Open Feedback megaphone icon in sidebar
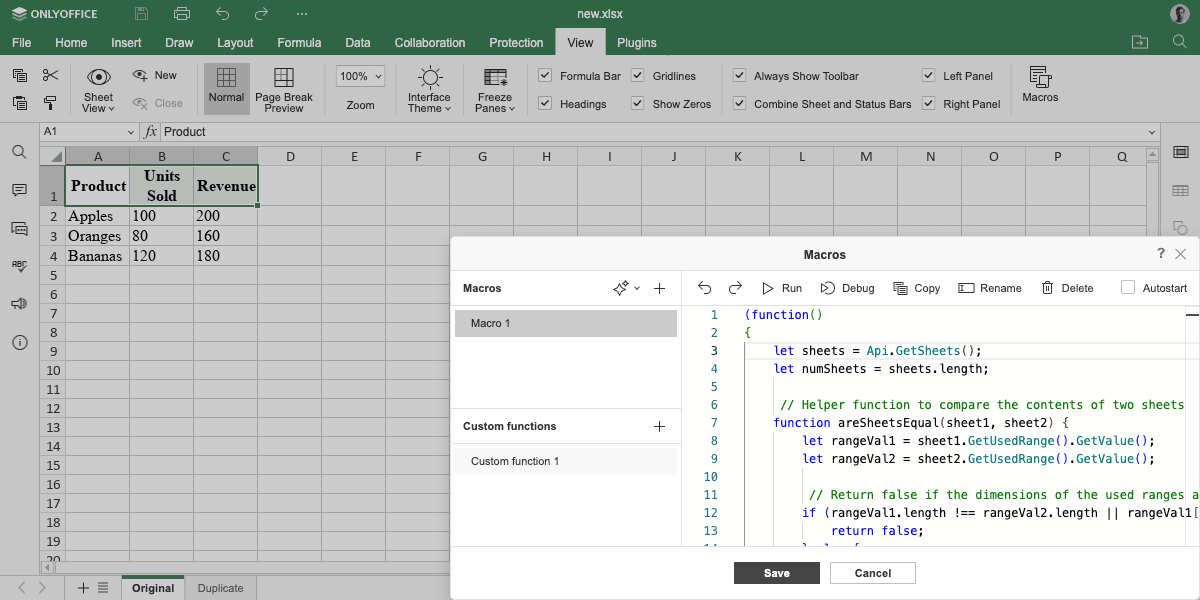This screenshot has height=600, width=1200. 19,304
